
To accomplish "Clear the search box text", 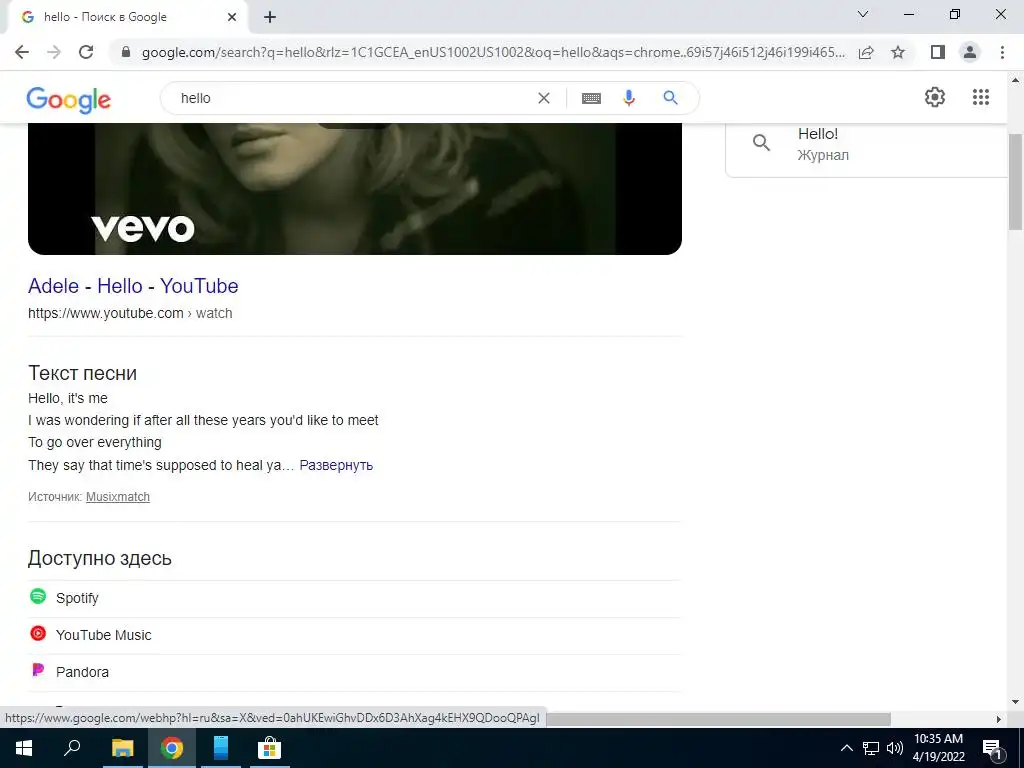I will point(543,98).
